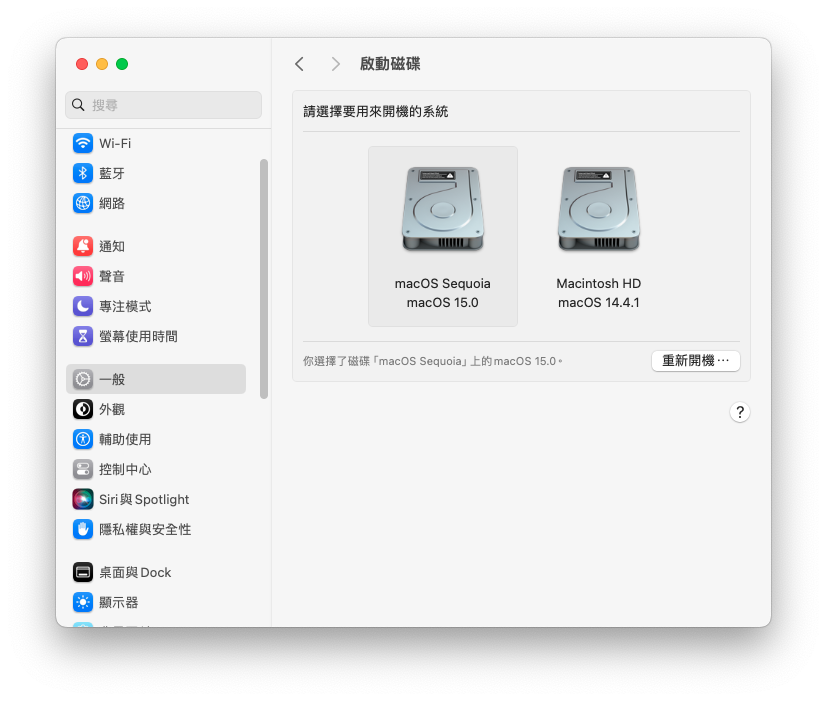Zoom the window with the green button

click(x=122, y=64)
